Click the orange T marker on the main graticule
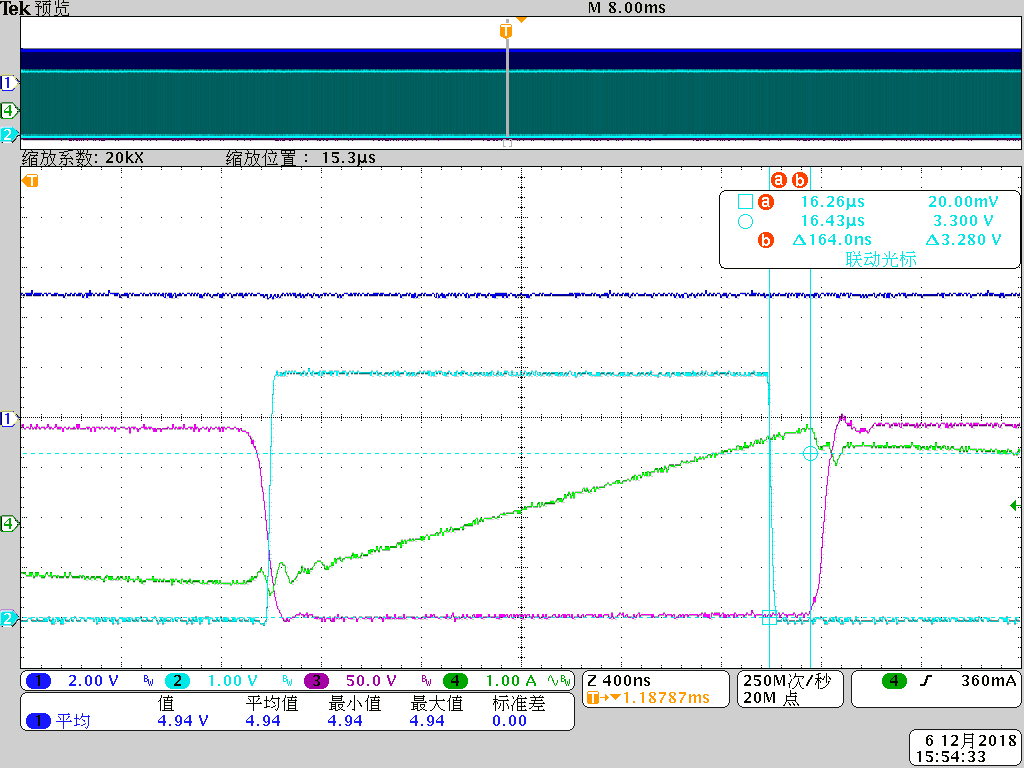1024x768 pixels. click(x=30, y=180)
